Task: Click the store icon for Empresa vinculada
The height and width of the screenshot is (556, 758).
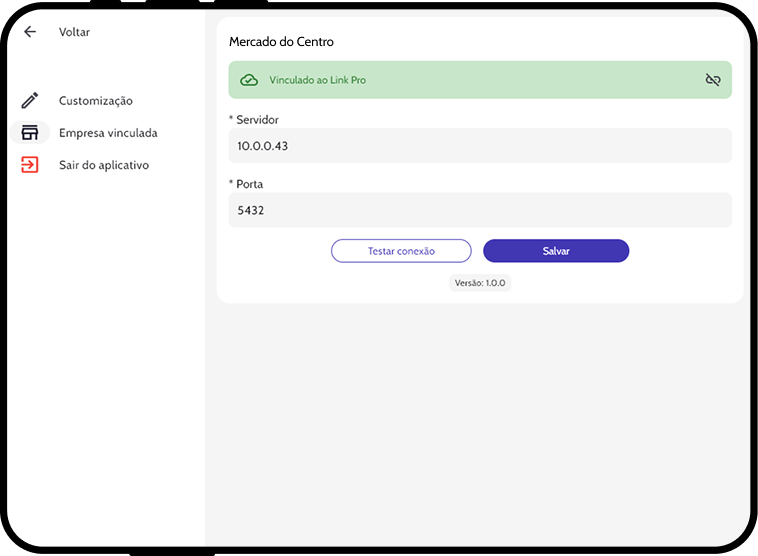Action: pos(30,133)
